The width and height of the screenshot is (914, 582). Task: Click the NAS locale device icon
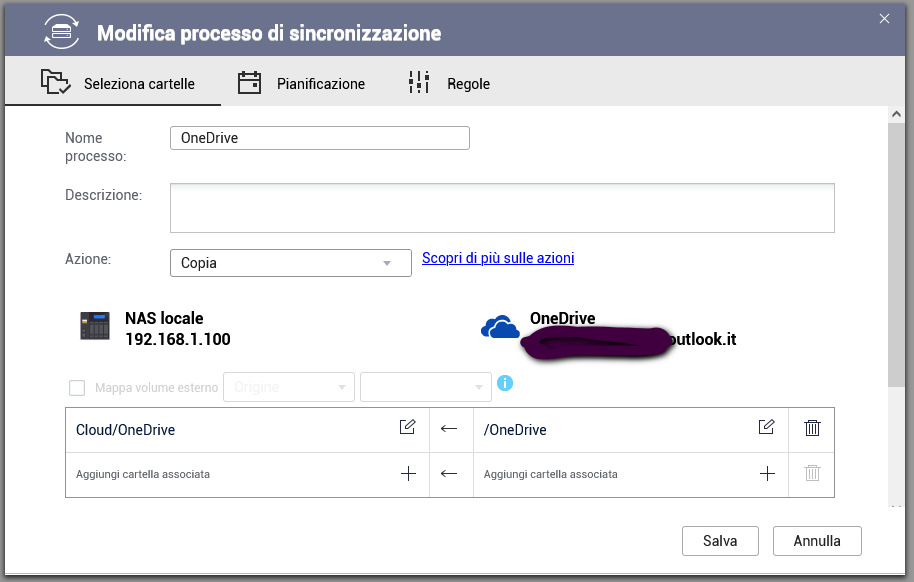tap(95, 327)
